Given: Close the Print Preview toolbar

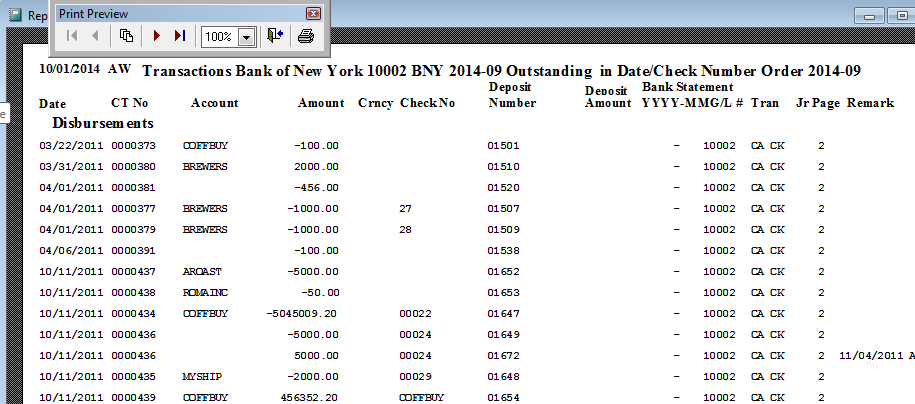Looking at the screenshot, I should pos(313,13).
